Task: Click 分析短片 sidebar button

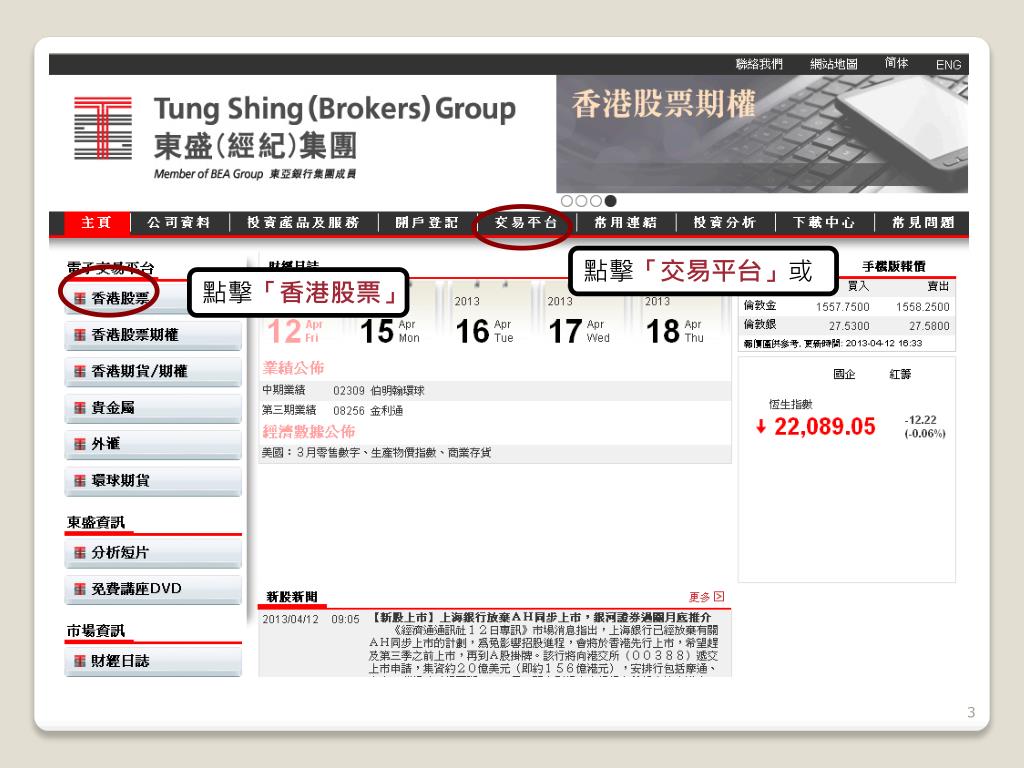Action: click(153, 553)
